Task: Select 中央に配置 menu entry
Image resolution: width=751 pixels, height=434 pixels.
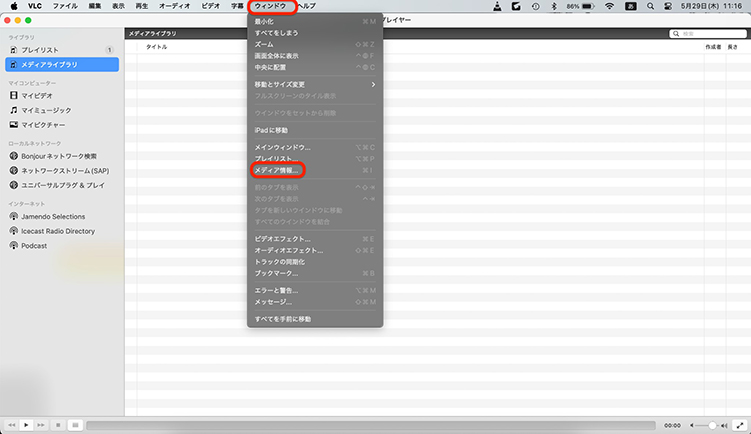Action: click(315, 68)
